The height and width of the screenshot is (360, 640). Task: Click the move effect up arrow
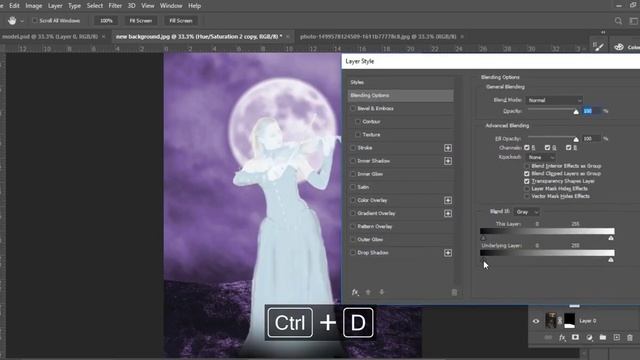click(368, 292)
